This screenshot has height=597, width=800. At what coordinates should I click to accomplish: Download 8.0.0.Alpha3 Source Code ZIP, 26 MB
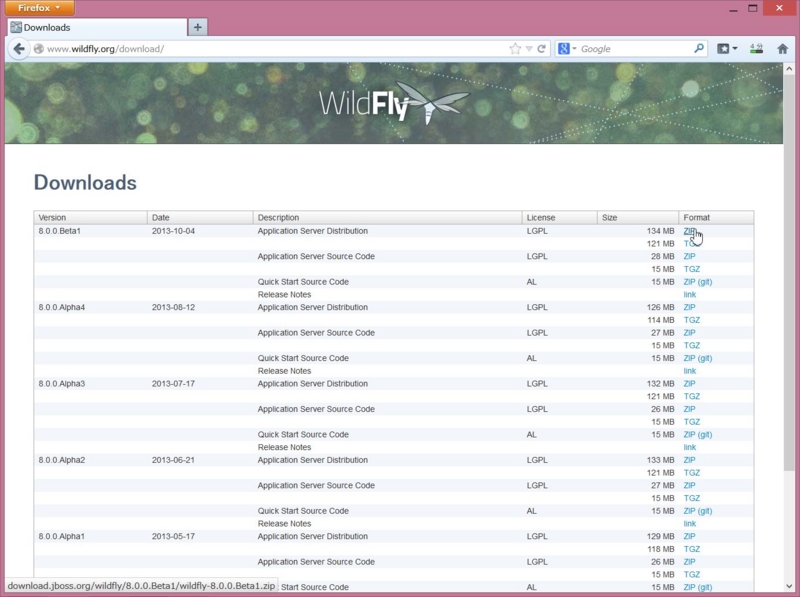[x=689, y=409]
